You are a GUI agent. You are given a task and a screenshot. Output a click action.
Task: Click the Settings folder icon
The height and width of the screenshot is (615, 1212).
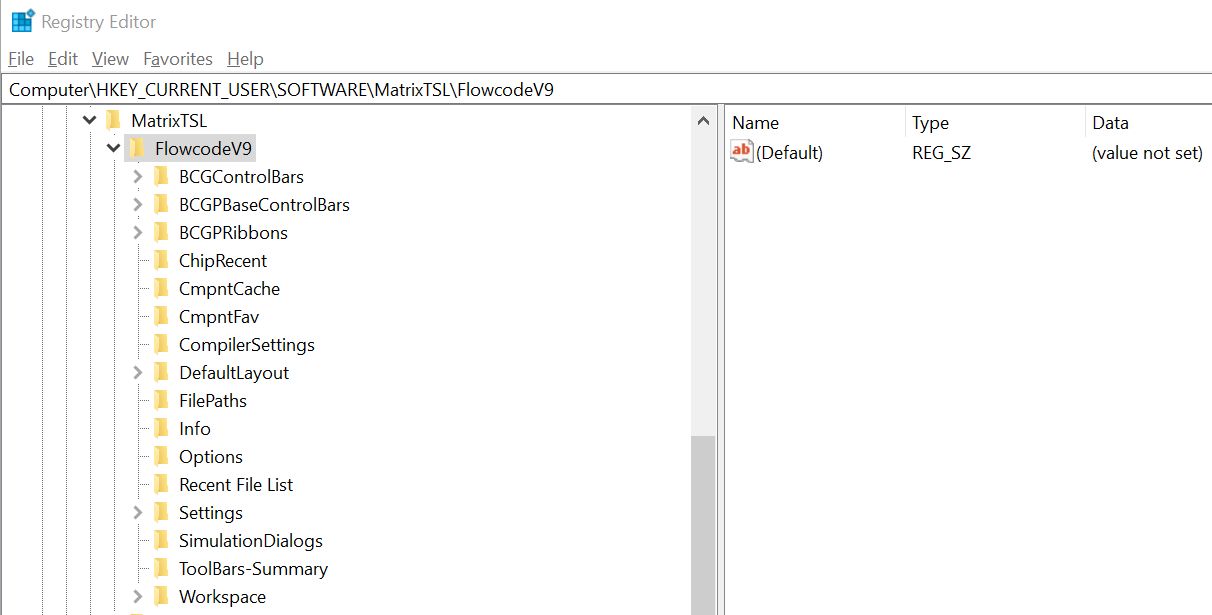click(x=162, y=513)
